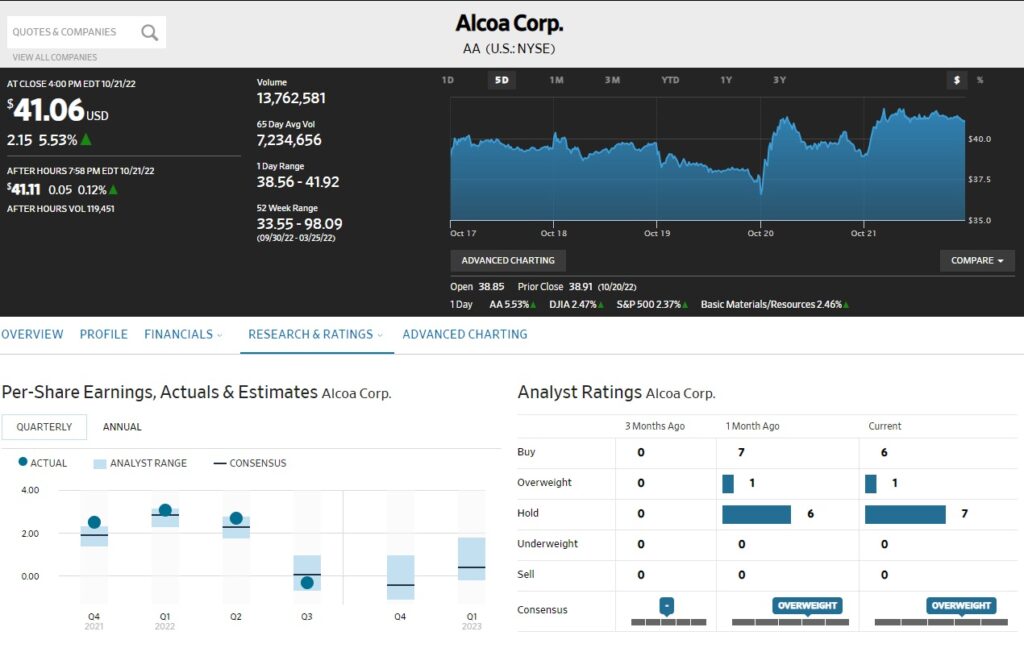Switch chart to percent change view
1024x648 pixels.
[x=980, y=80]
